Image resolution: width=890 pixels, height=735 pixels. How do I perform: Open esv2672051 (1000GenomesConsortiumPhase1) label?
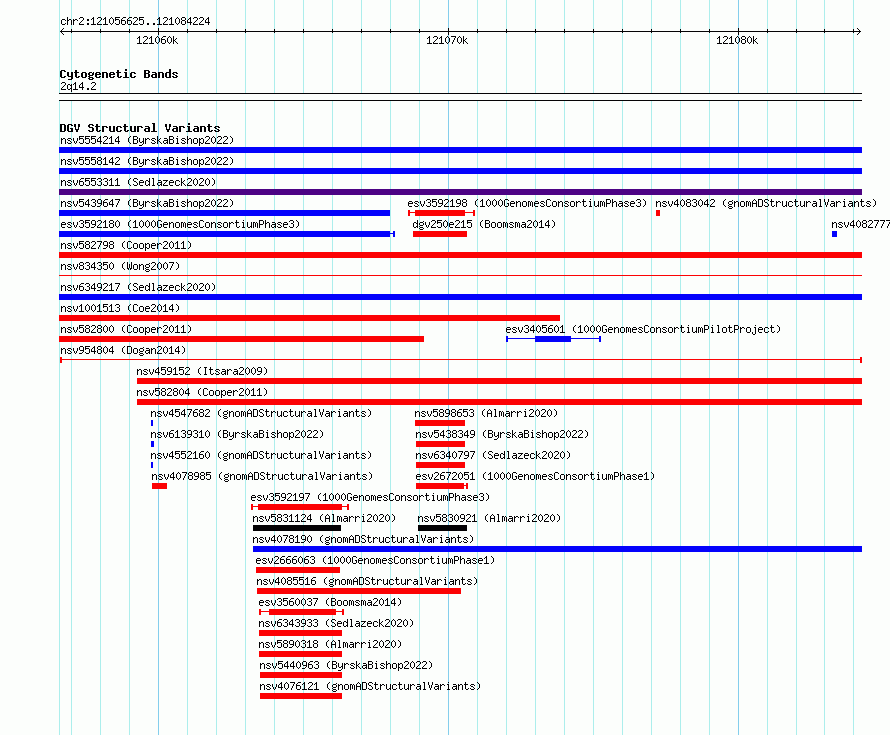535,476
